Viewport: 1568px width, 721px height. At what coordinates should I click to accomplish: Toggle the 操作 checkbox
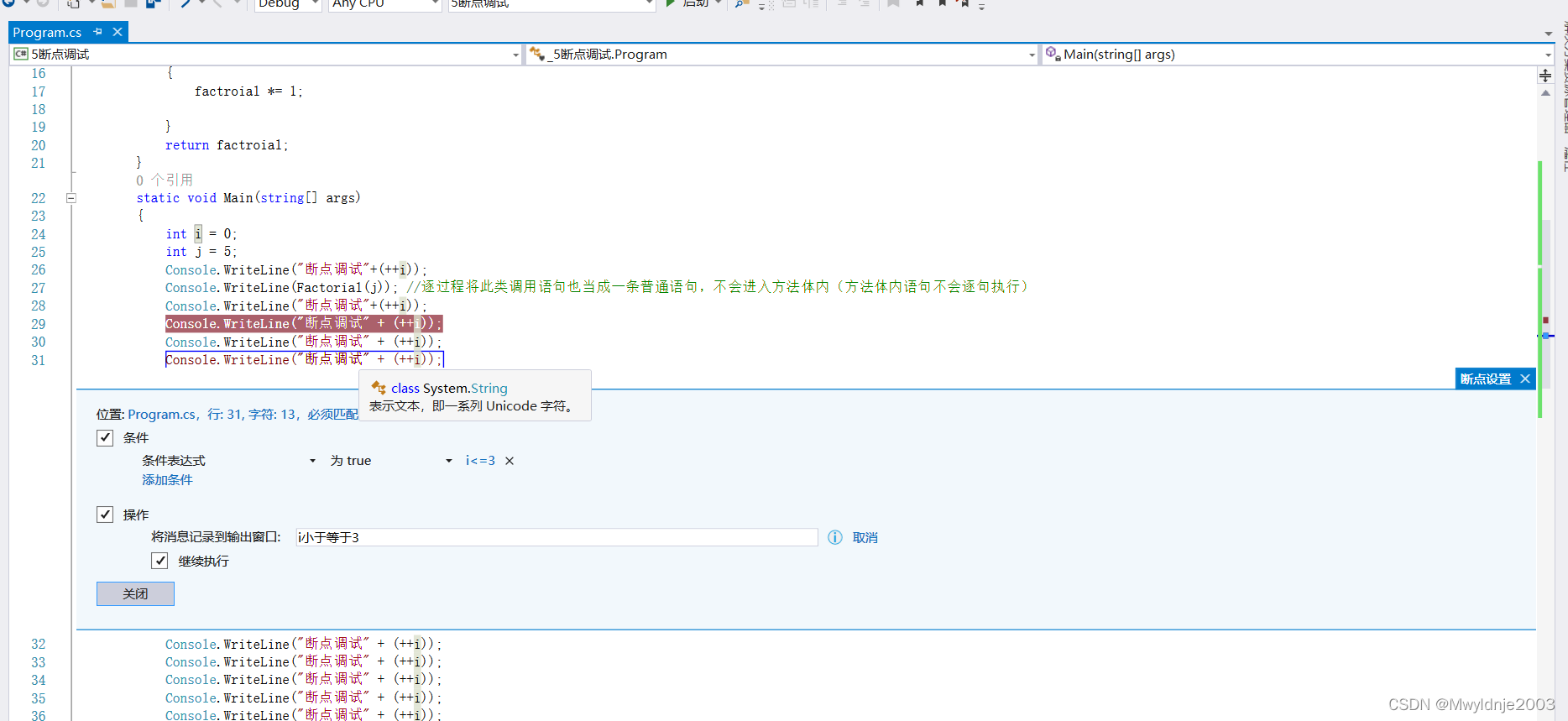tap(105, 515)
